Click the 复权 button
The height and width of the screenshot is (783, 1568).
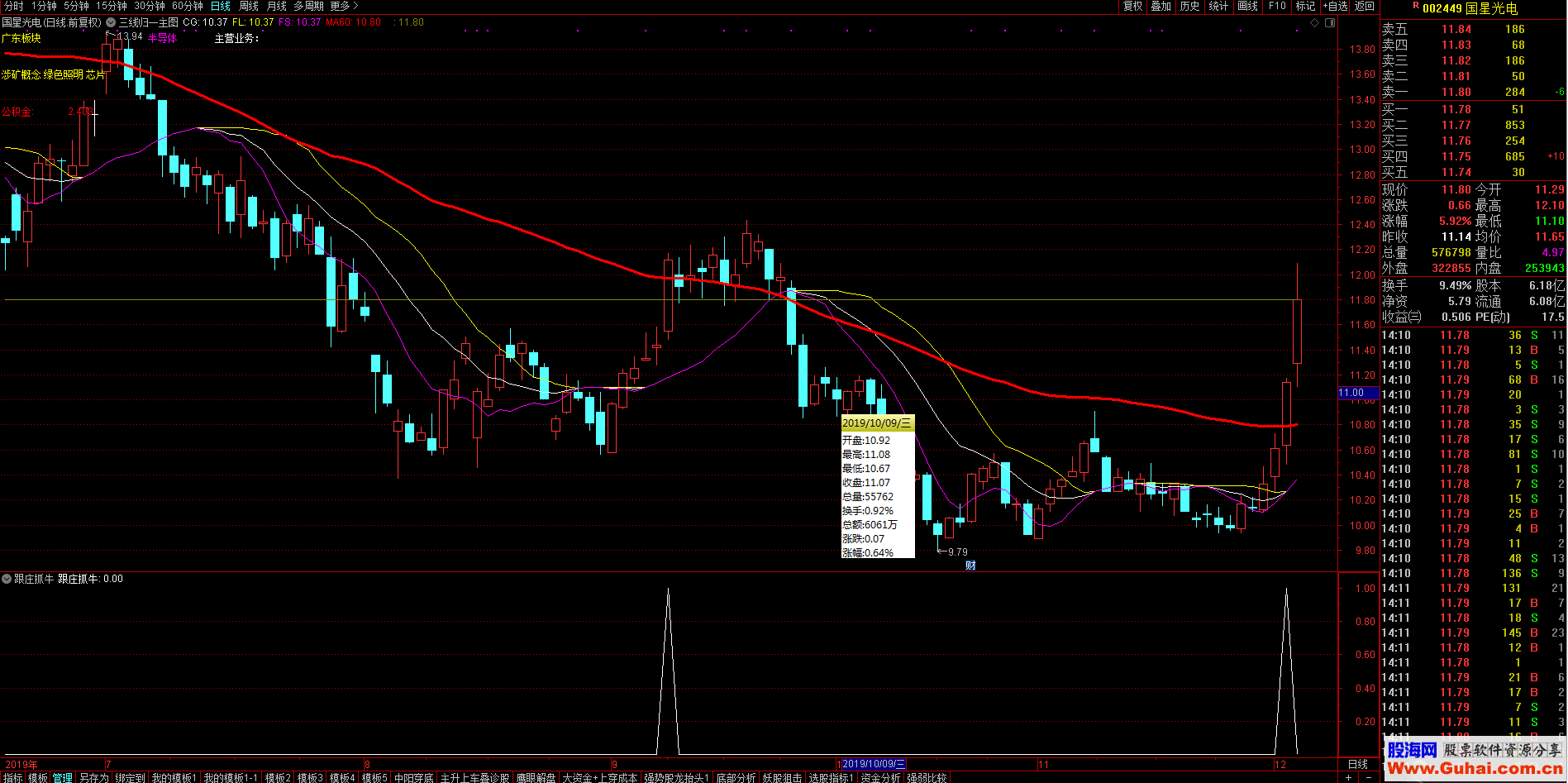(1132, 6)
